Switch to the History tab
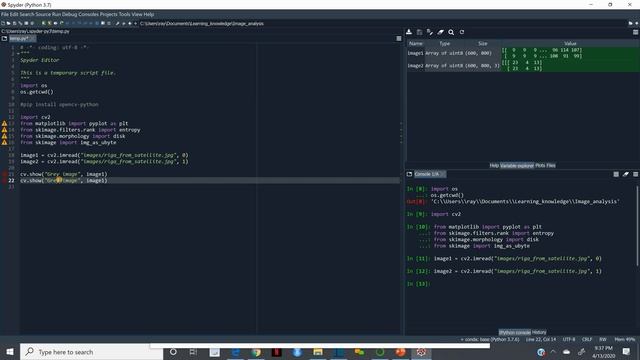 (539, 332)
